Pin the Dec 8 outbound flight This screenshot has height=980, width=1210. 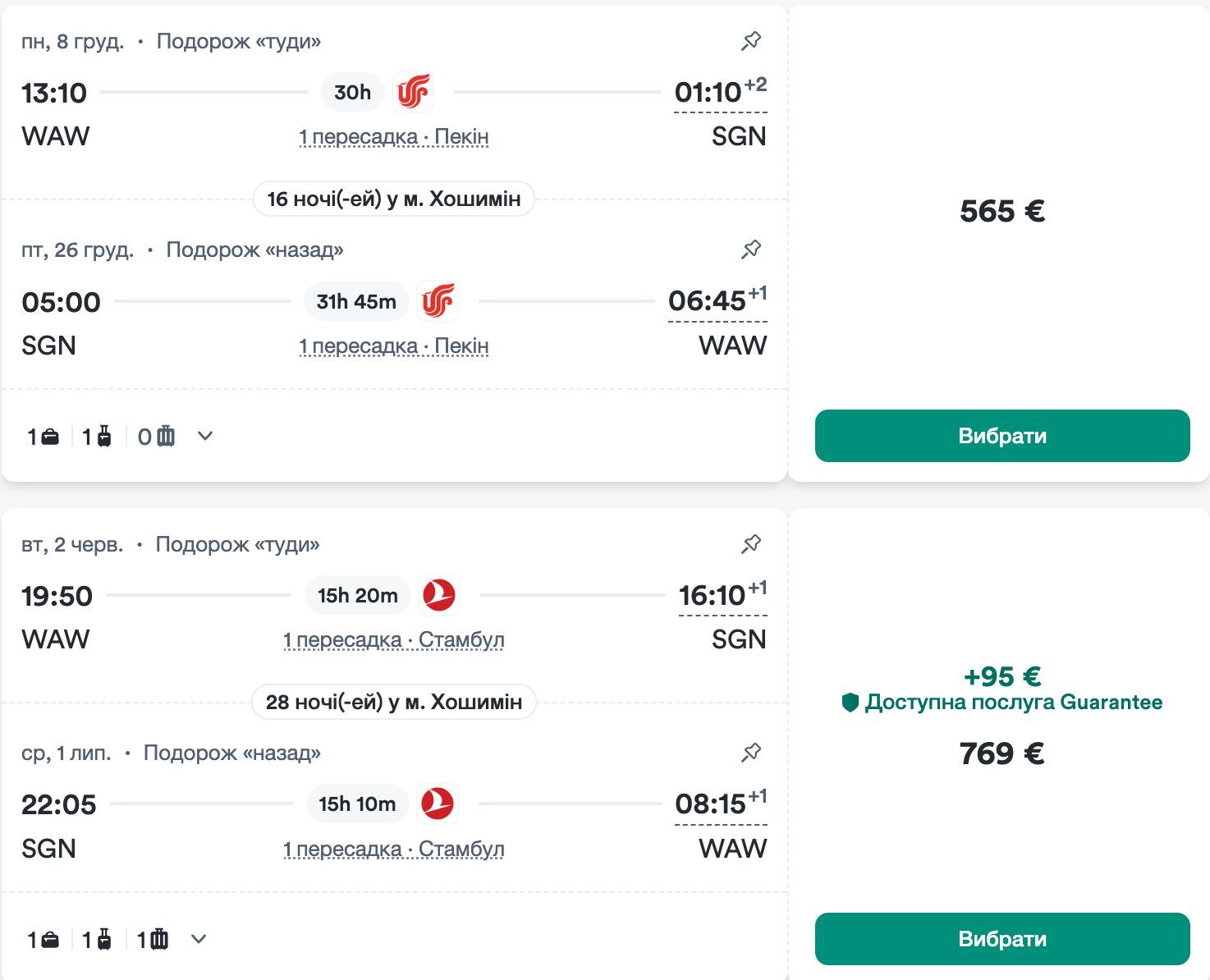[750, 41]
